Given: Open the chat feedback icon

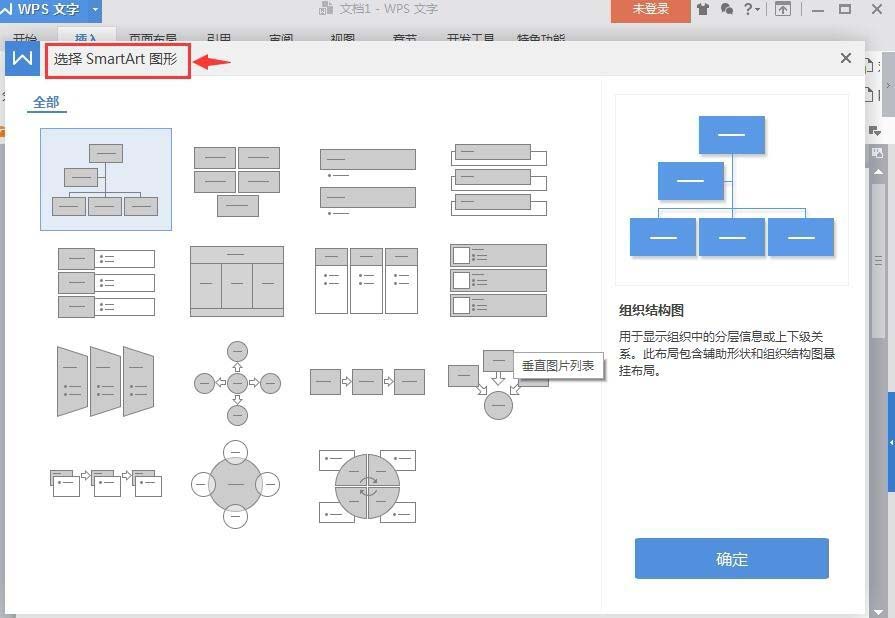Looking at the screenshot, I should pyautogui.click(x=727, y=9).
